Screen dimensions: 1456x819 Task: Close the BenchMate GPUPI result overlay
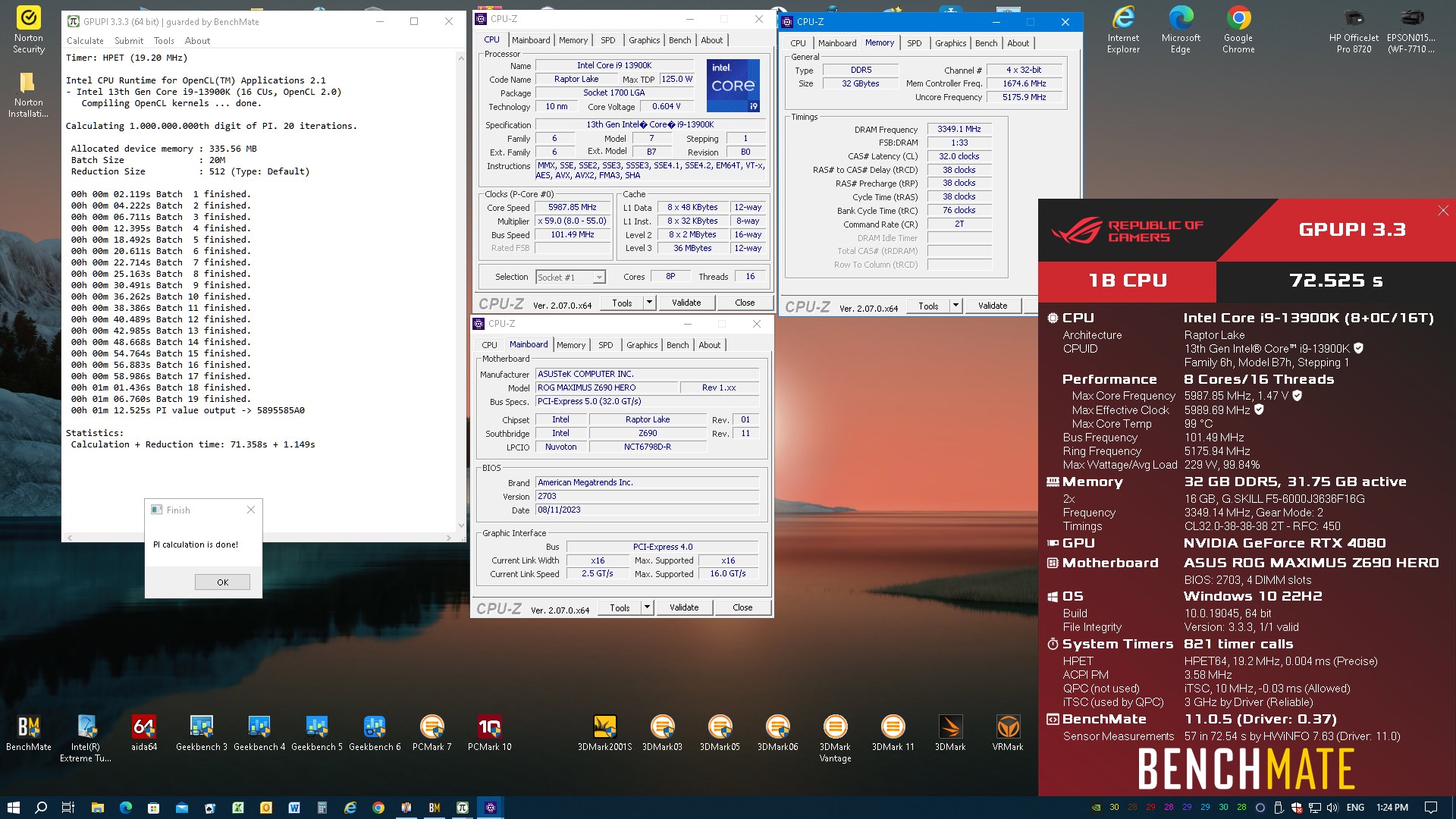[1443, 211]
